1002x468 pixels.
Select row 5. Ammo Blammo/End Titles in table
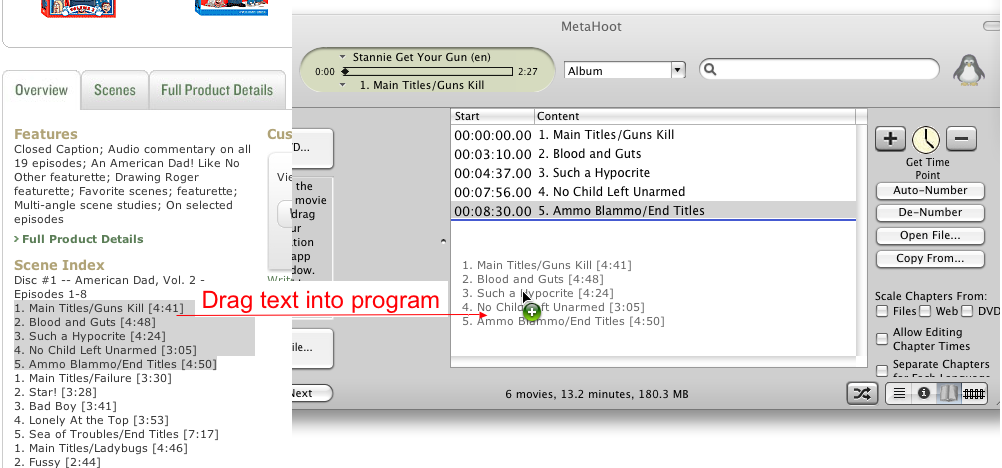click(x=653, y=210)
